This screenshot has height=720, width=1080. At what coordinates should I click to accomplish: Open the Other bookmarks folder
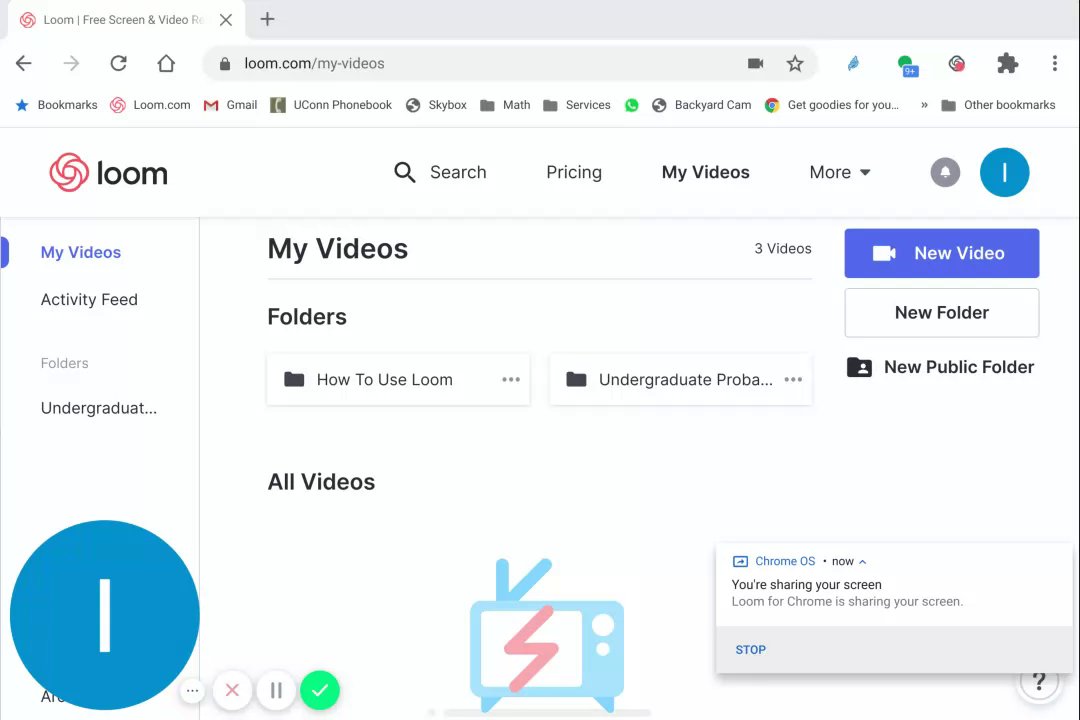[x=998, y=105]
